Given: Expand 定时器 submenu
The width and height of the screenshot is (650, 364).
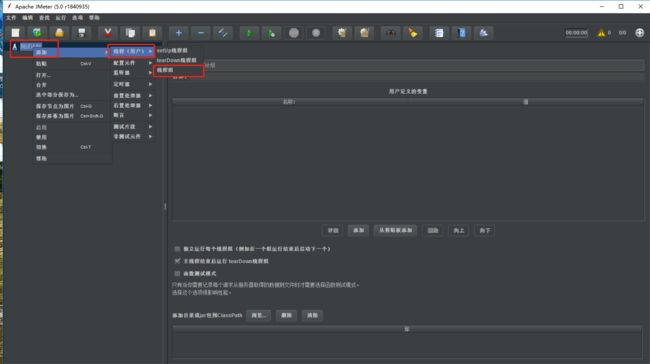Looking at the screenshot, I should pyautogui.click(x=132, y=84).
